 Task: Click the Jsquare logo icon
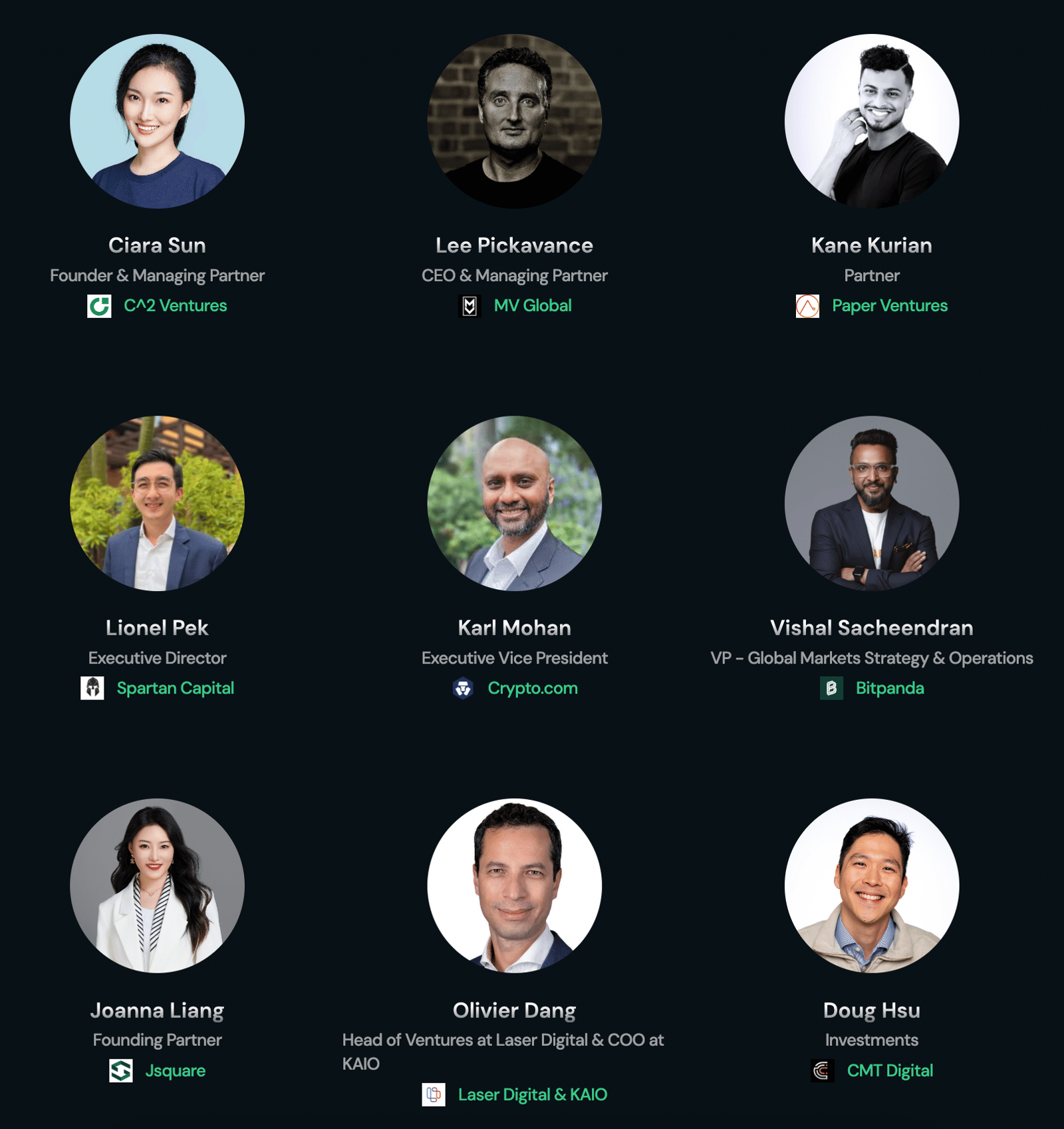[x=121, y=1070]
